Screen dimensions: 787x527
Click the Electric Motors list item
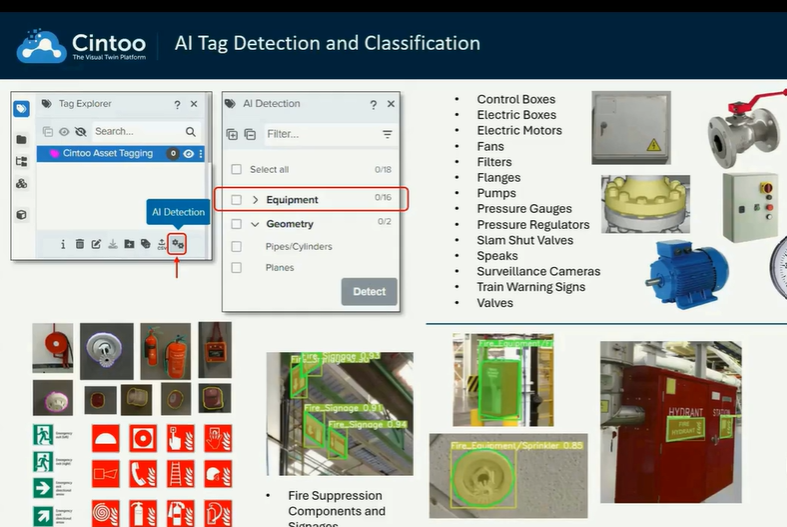point(519,130)
